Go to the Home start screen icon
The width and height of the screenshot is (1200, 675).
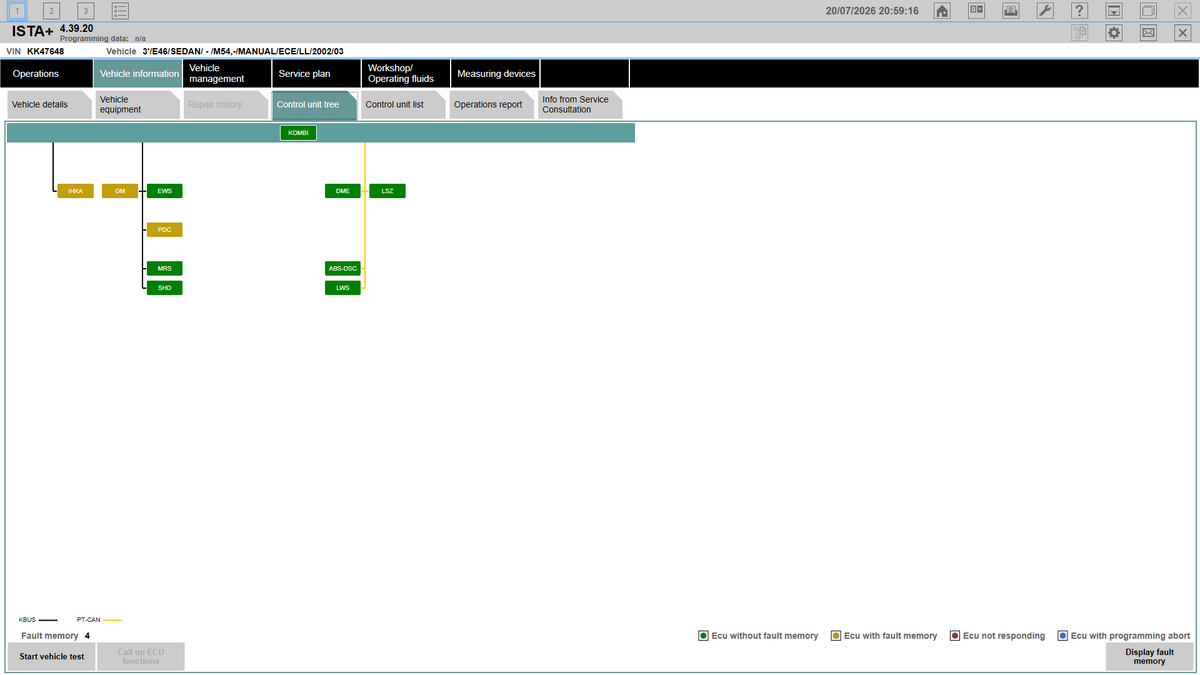click(942, 11)
